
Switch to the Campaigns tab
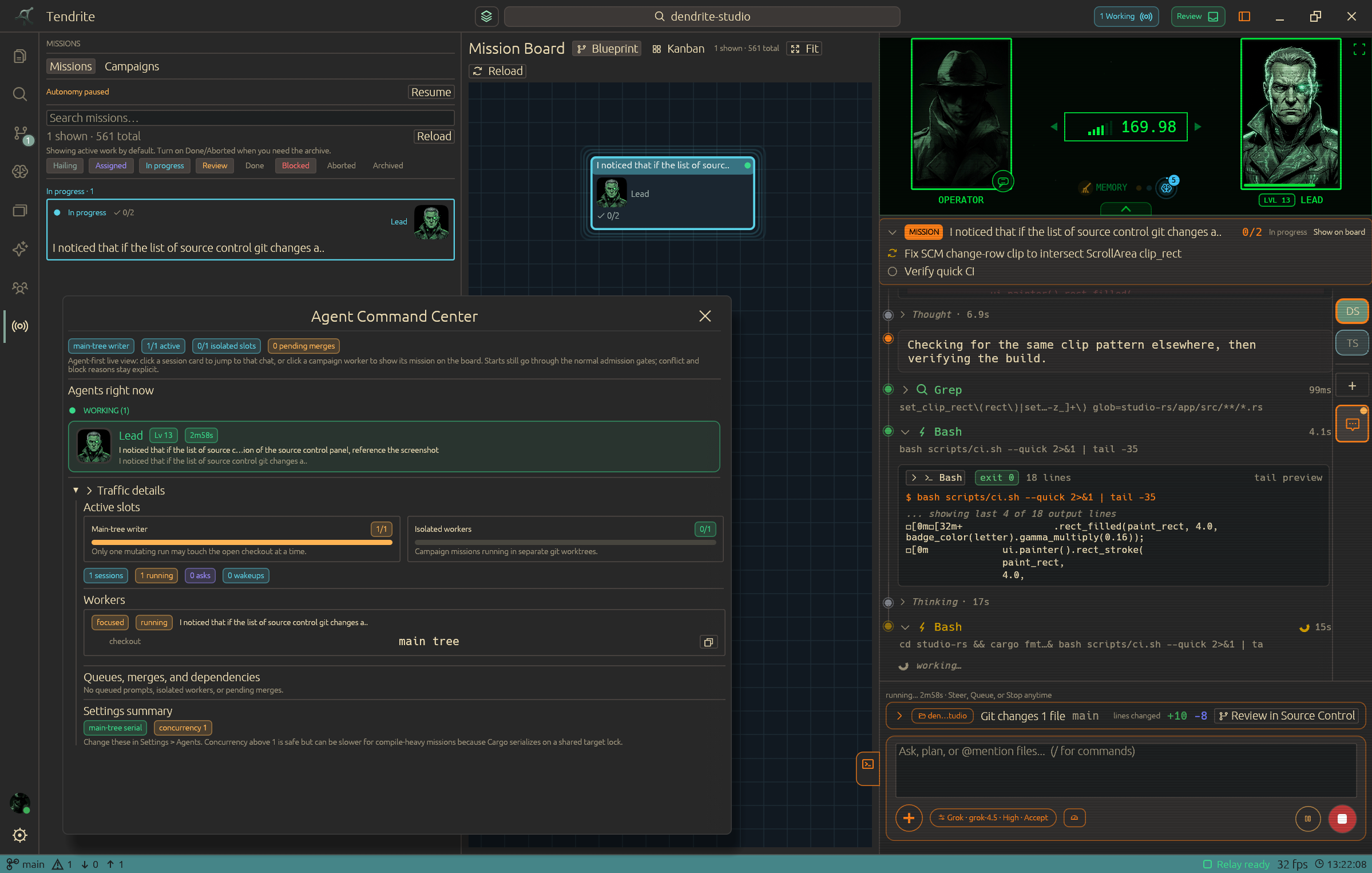click(x=132, y=66)
